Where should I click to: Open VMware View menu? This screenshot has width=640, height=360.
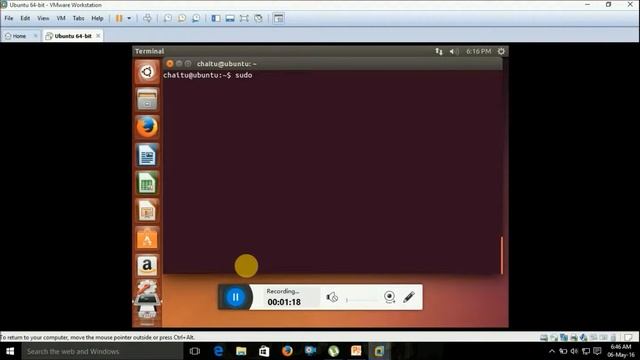click(43, 18)
